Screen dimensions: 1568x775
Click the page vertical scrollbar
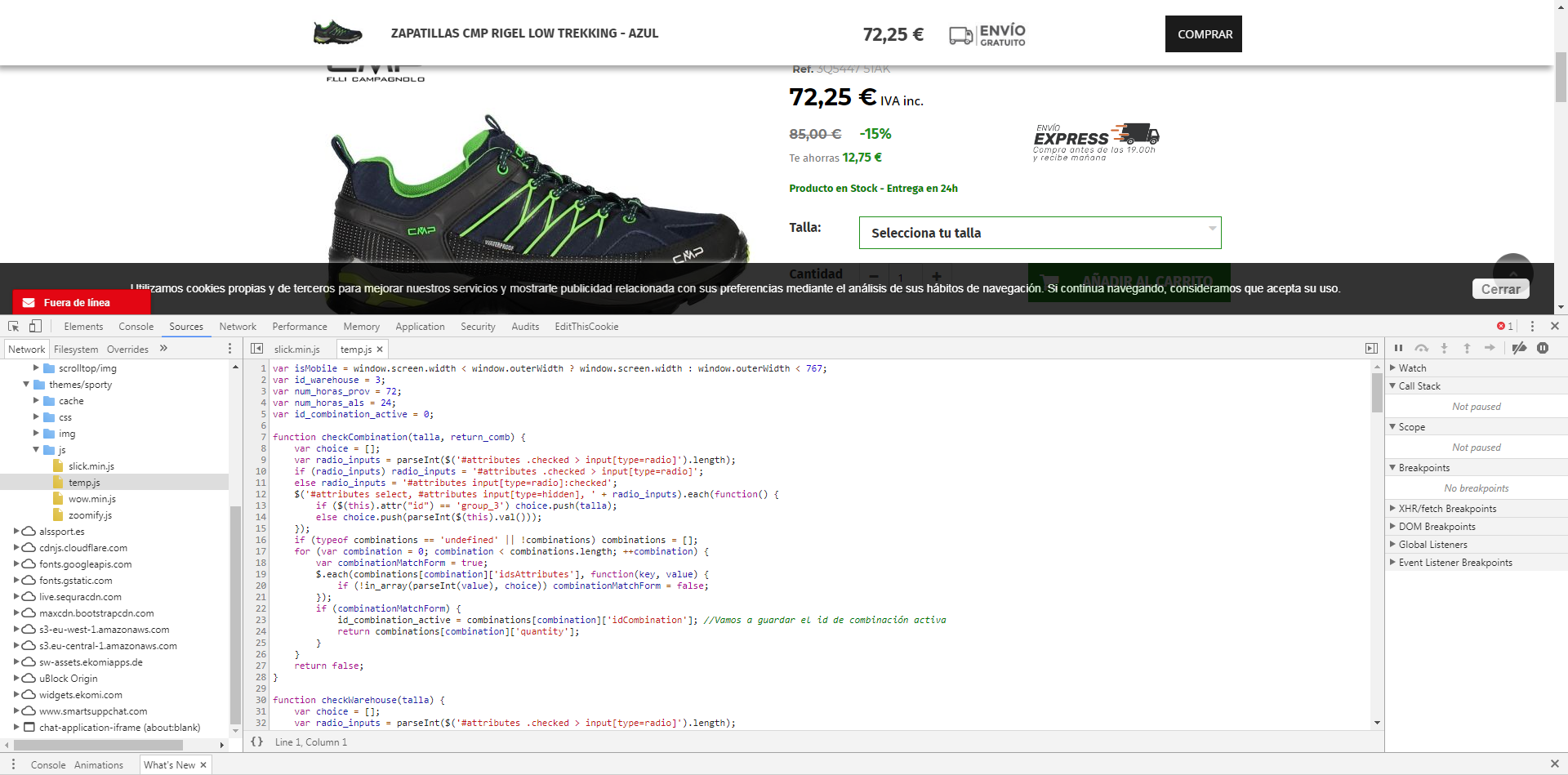click(x=1561, y=78)
